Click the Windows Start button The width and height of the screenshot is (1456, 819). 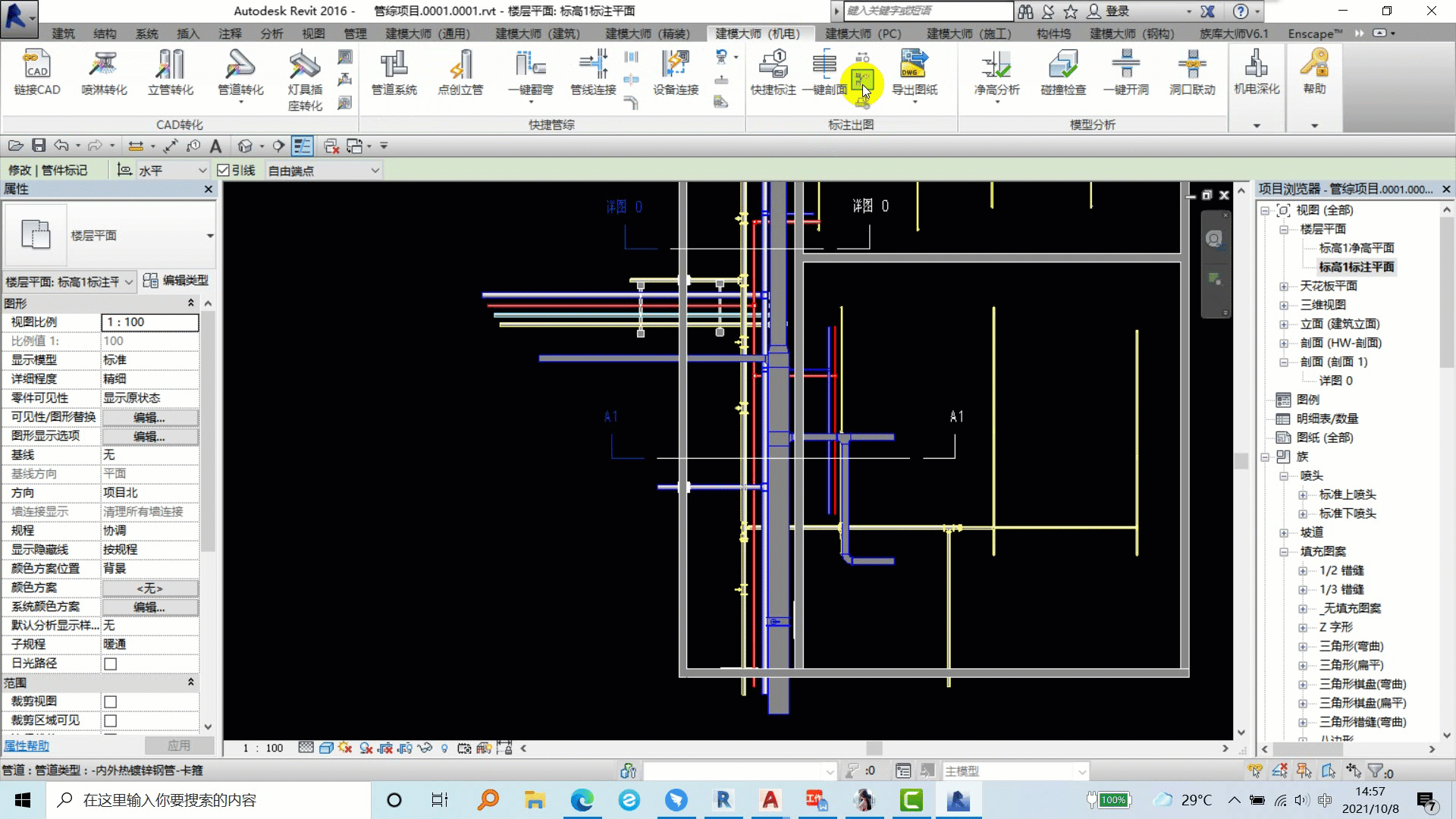23,800
